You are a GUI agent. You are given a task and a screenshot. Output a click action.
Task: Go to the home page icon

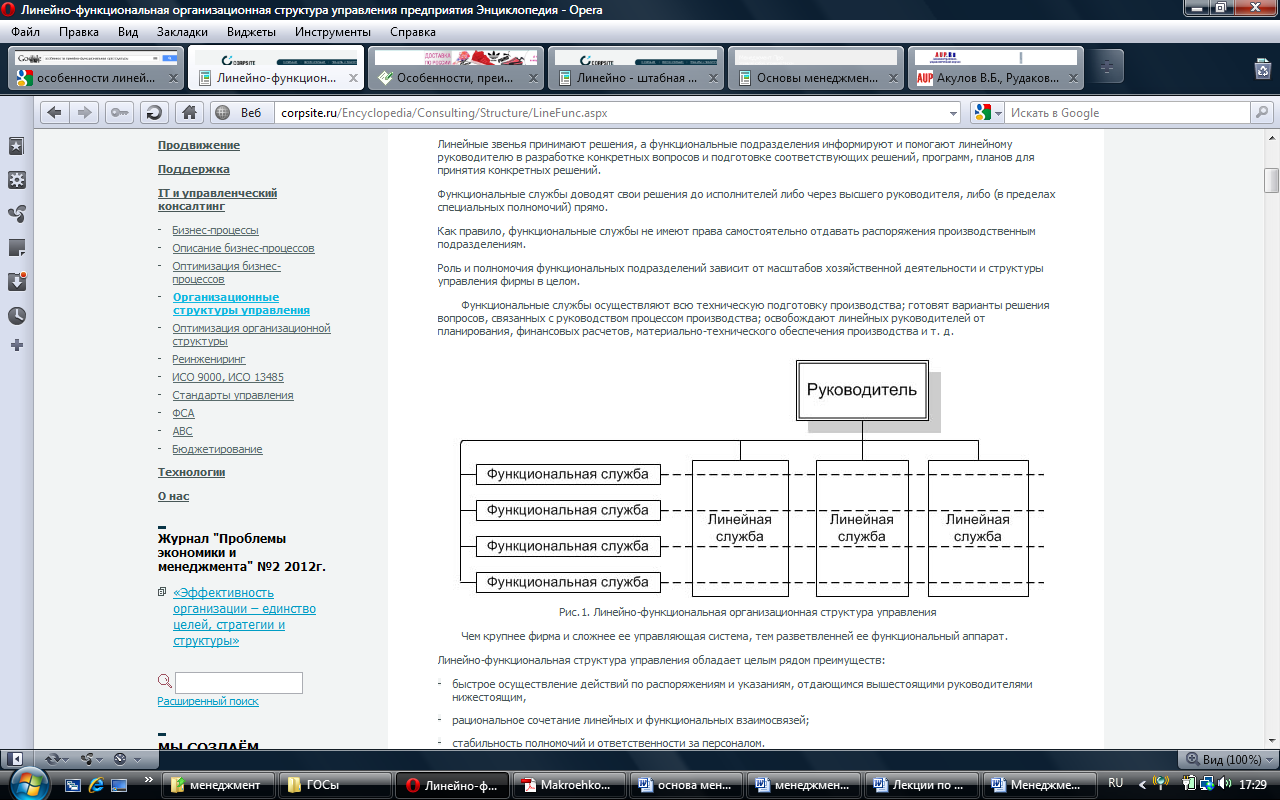[x=189, y=112]
